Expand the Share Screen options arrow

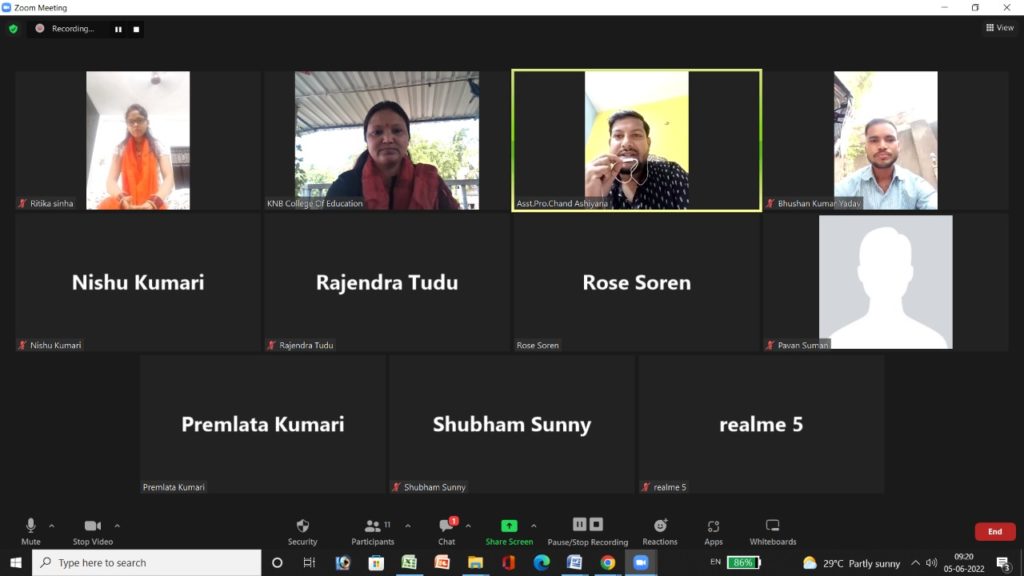[533, 525]
